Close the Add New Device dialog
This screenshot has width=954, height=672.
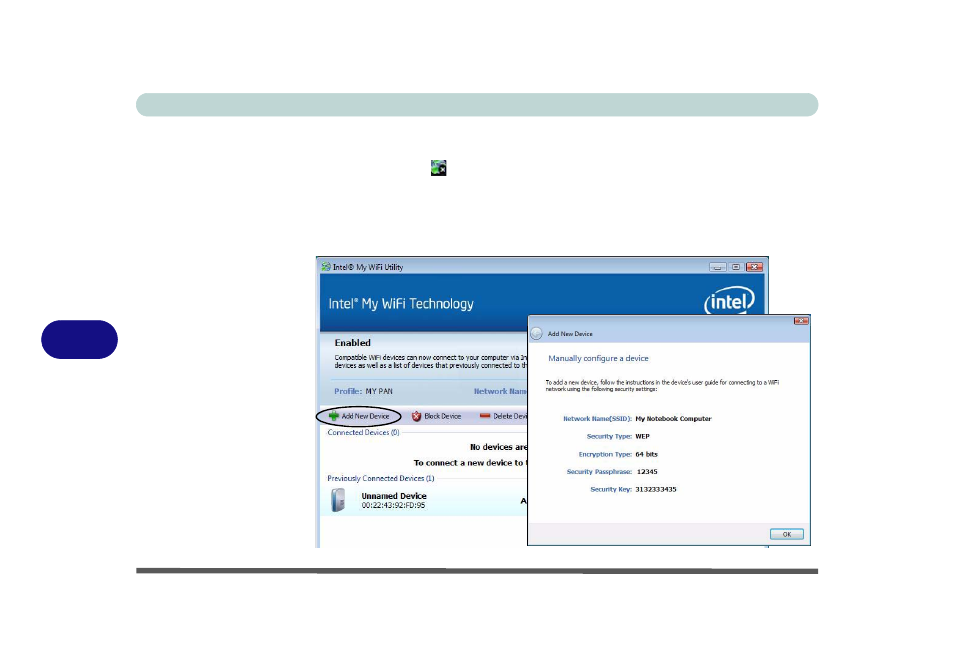(801, 320)
